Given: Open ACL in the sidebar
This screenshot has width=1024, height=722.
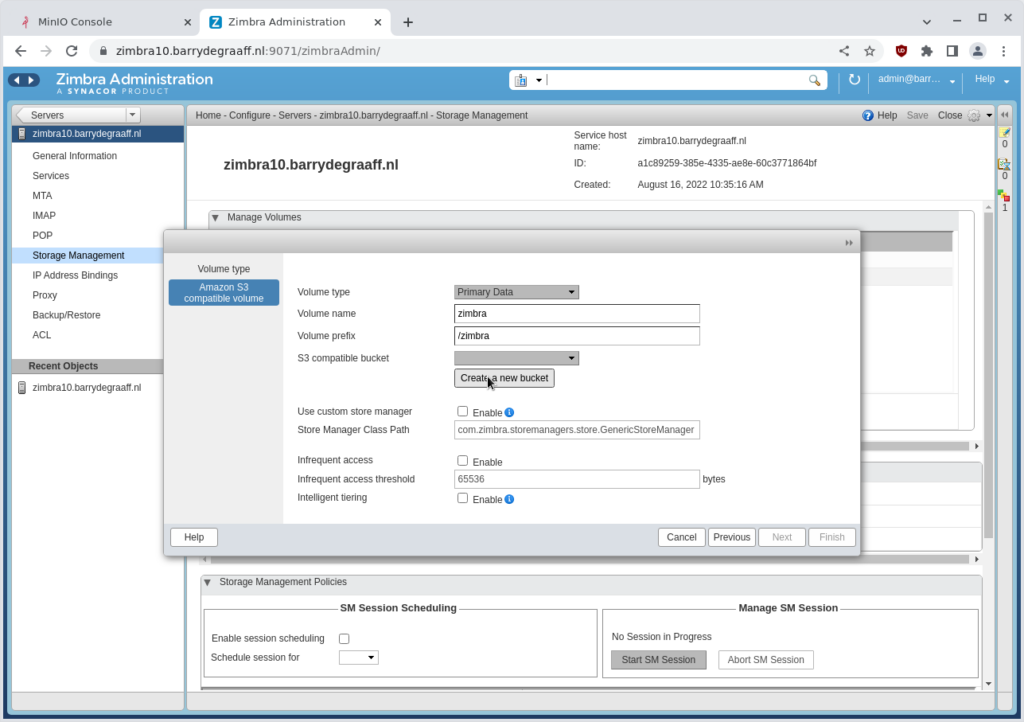Looking at the screenshot, I should click(x=41, y=335).
